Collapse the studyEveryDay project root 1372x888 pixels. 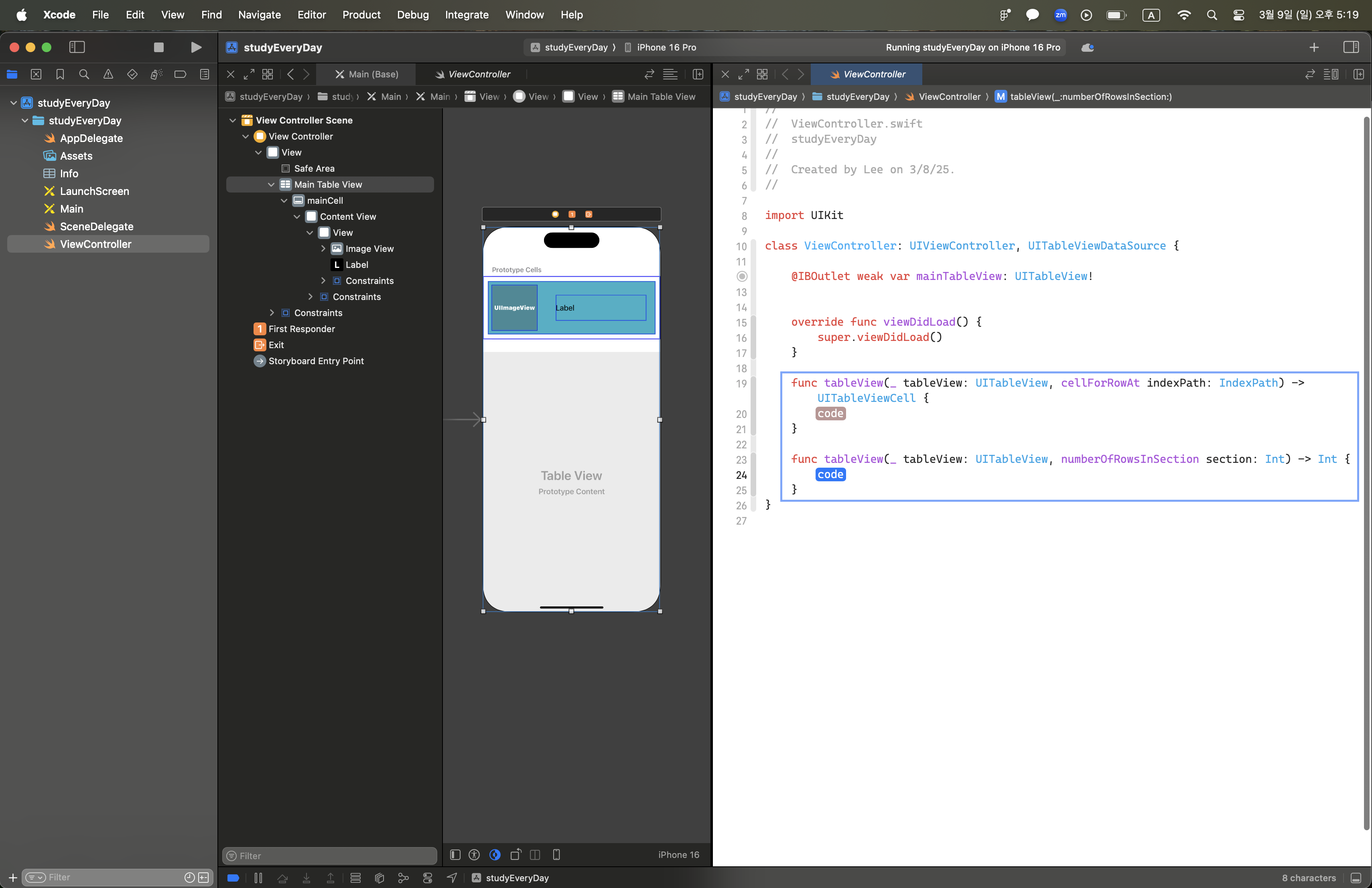pos(14,103)
